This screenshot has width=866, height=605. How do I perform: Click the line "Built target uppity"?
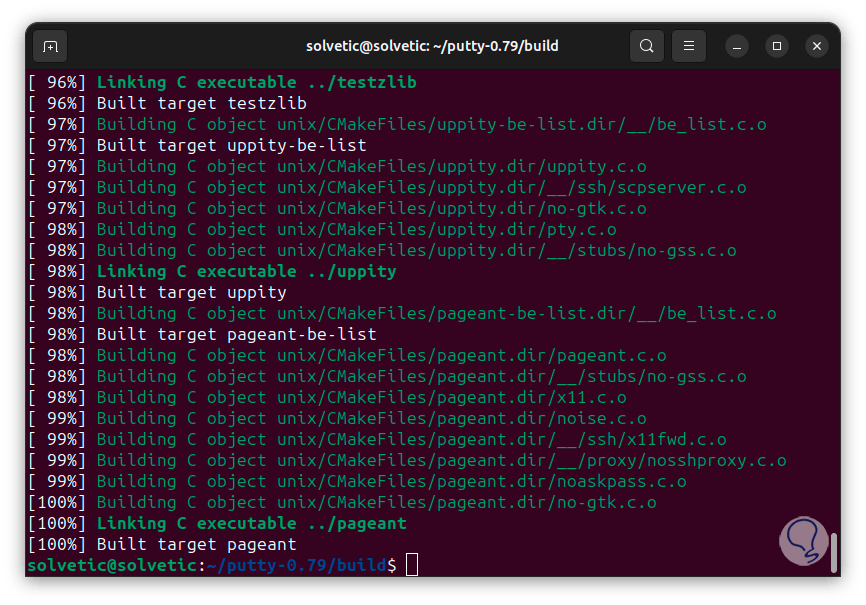click(x=157, y=292)
